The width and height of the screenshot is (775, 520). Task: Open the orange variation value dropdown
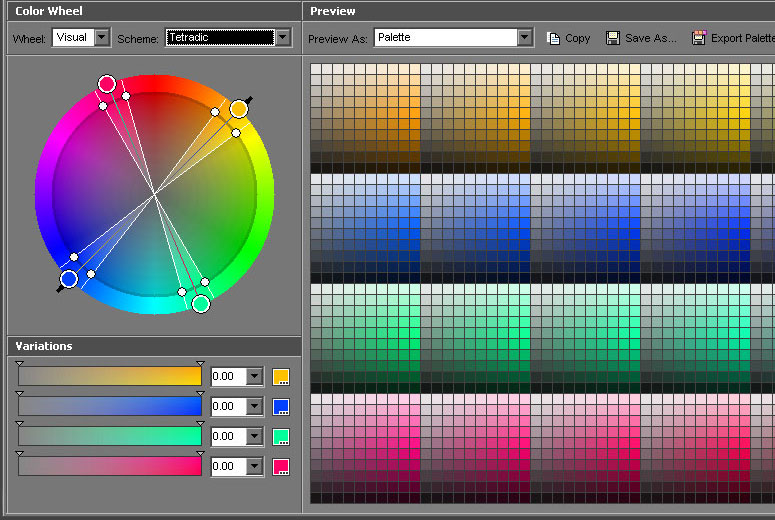(254, 377)
